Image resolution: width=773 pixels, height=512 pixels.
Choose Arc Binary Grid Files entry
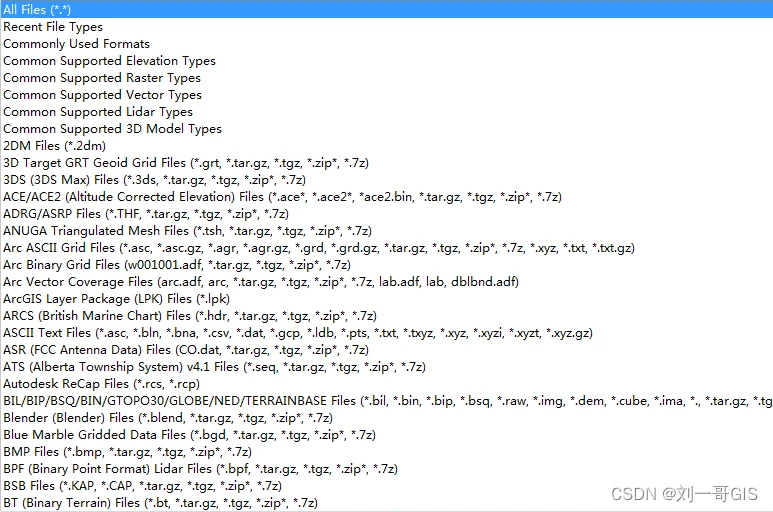[386, 265]
